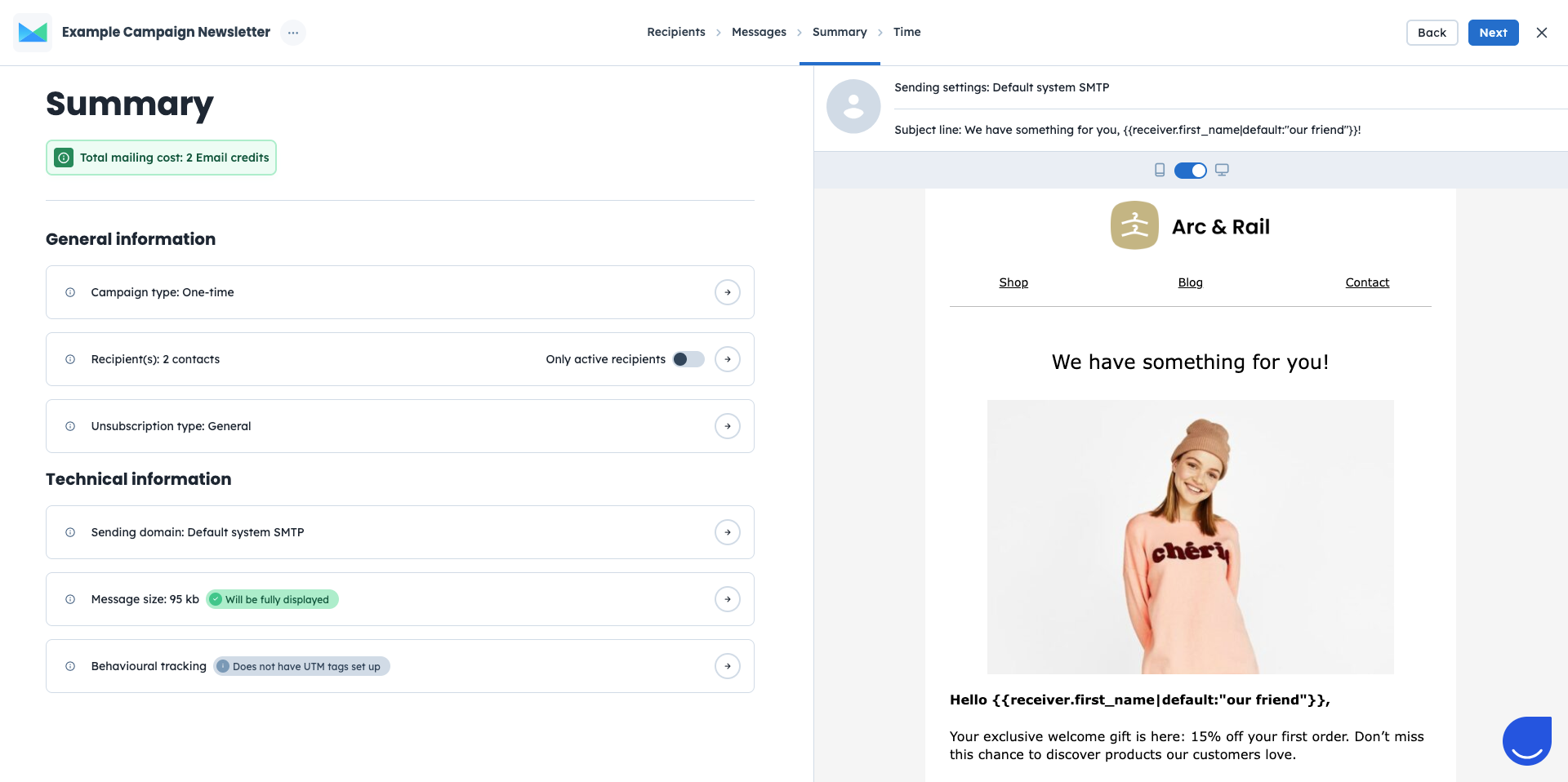Viewport: 1568px width, 782px height.
Task: Open Campaign type arrow
Action: [x=728, y=292]
